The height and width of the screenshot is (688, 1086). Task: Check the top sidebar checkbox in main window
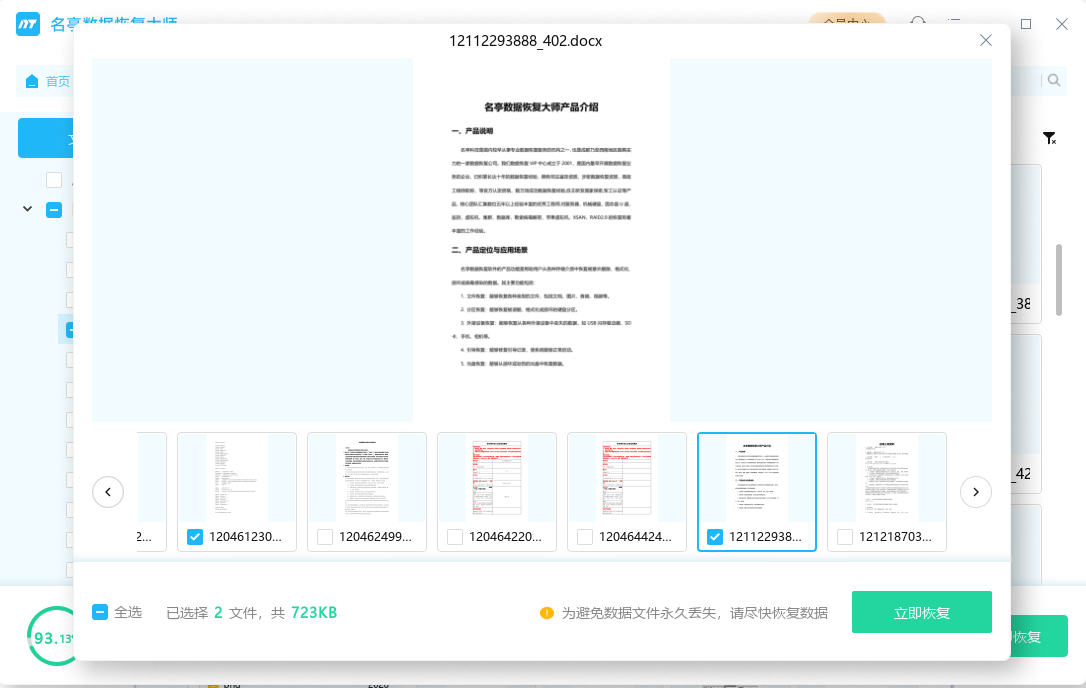54,180
